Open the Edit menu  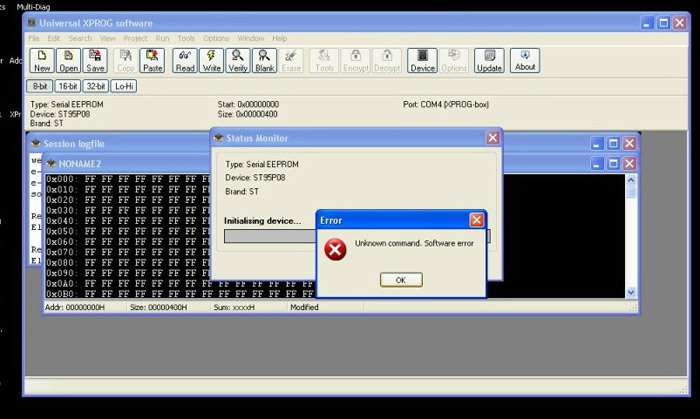point(54,38)
